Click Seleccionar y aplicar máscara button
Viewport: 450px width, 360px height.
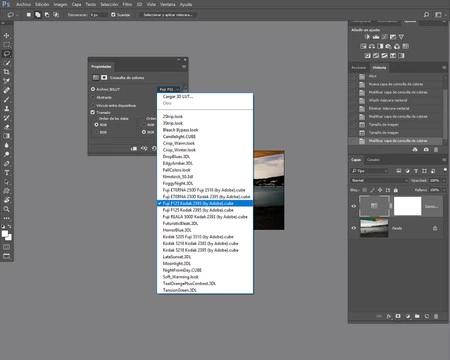click(168, 15)
